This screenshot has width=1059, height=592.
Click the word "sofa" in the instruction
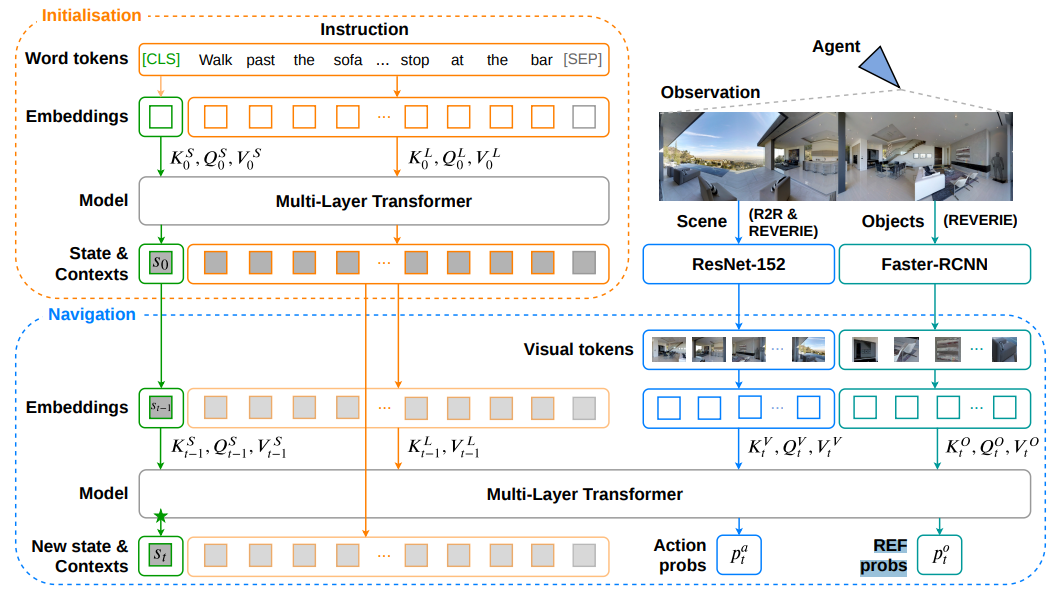click(x=347, y=60)
